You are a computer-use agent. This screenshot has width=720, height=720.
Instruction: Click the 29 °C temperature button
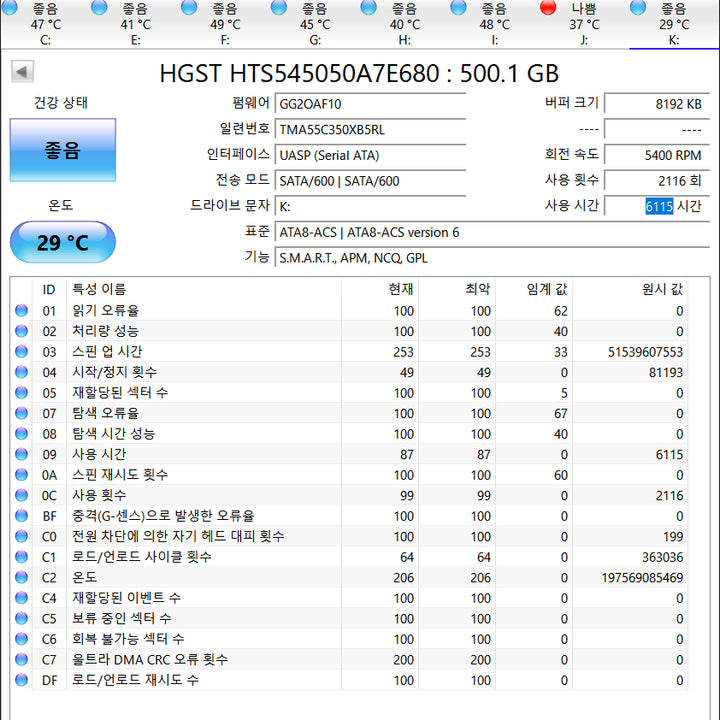63,242
